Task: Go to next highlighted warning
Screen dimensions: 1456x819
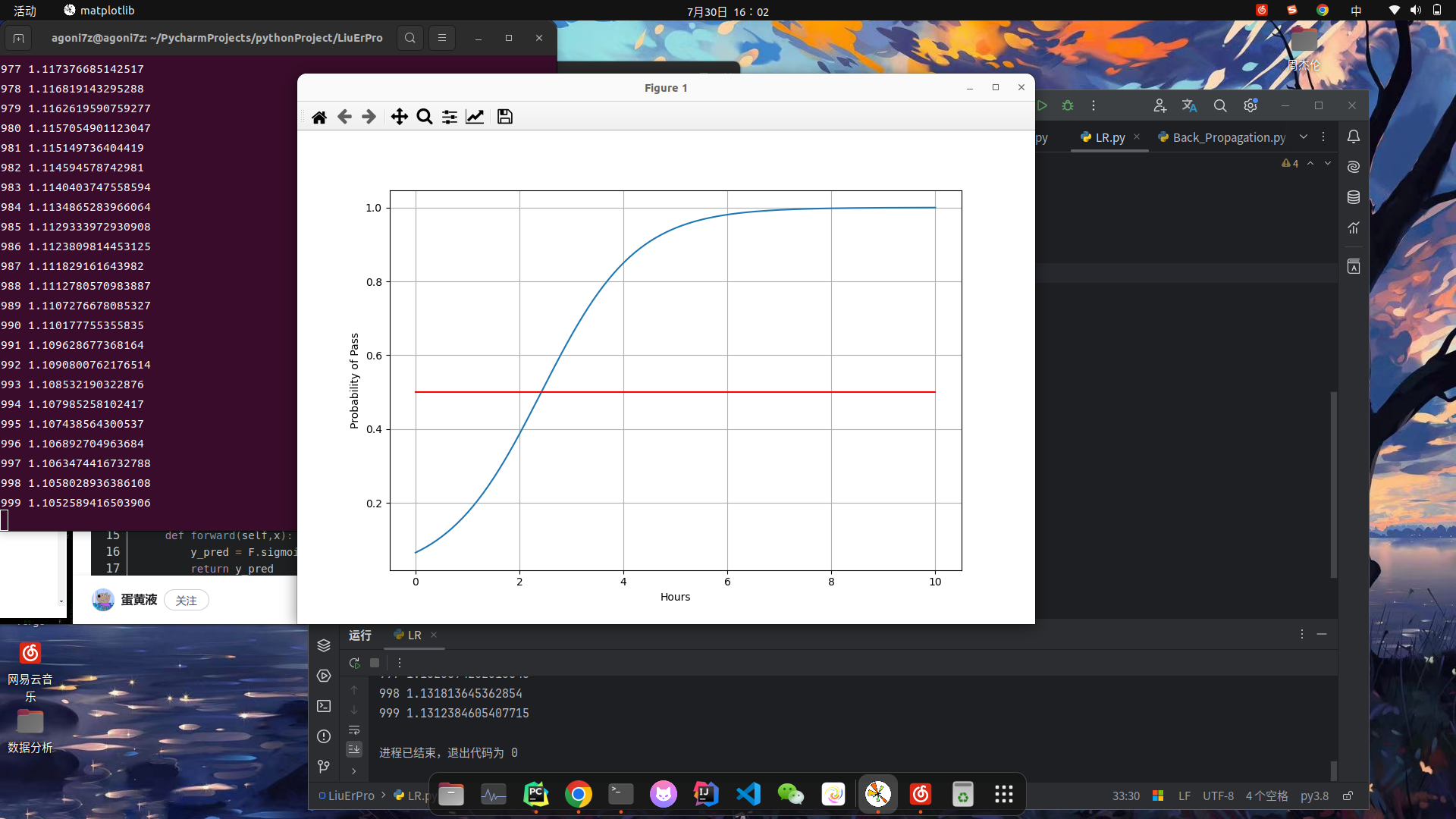Action: click(1328, 163)
